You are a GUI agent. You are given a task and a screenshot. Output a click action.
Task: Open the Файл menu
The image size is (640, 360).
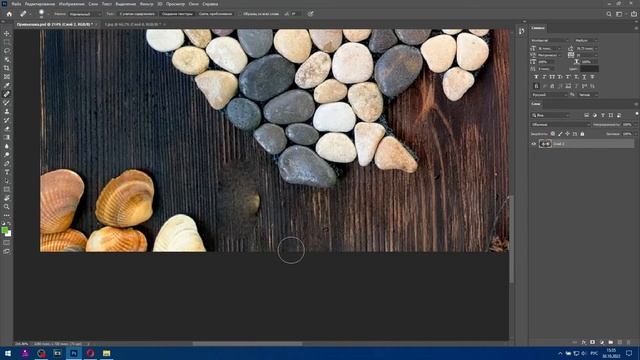[16, 4]
